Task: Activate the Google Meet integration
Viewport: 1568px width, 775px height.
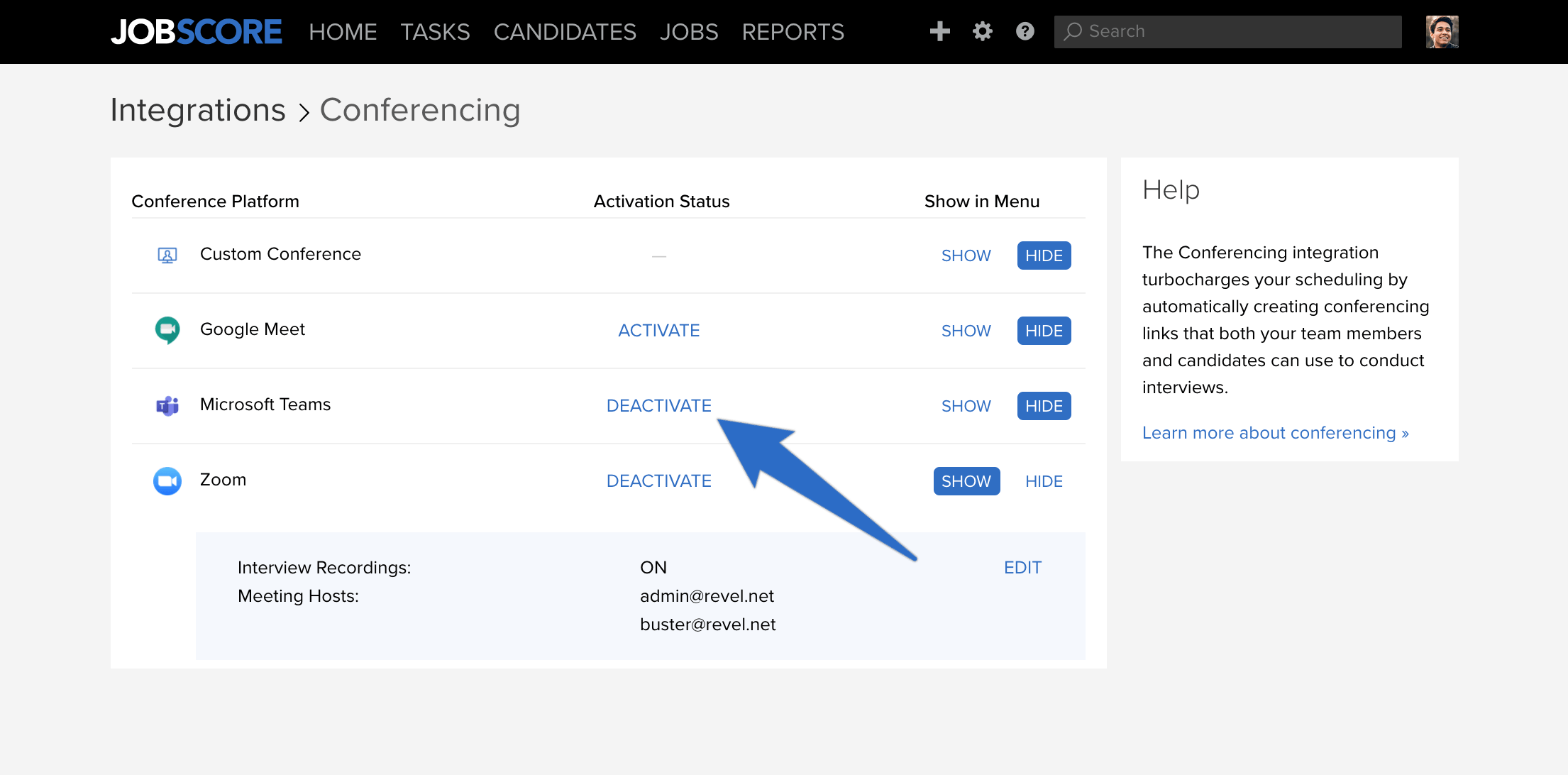Action: coord(659,331)
